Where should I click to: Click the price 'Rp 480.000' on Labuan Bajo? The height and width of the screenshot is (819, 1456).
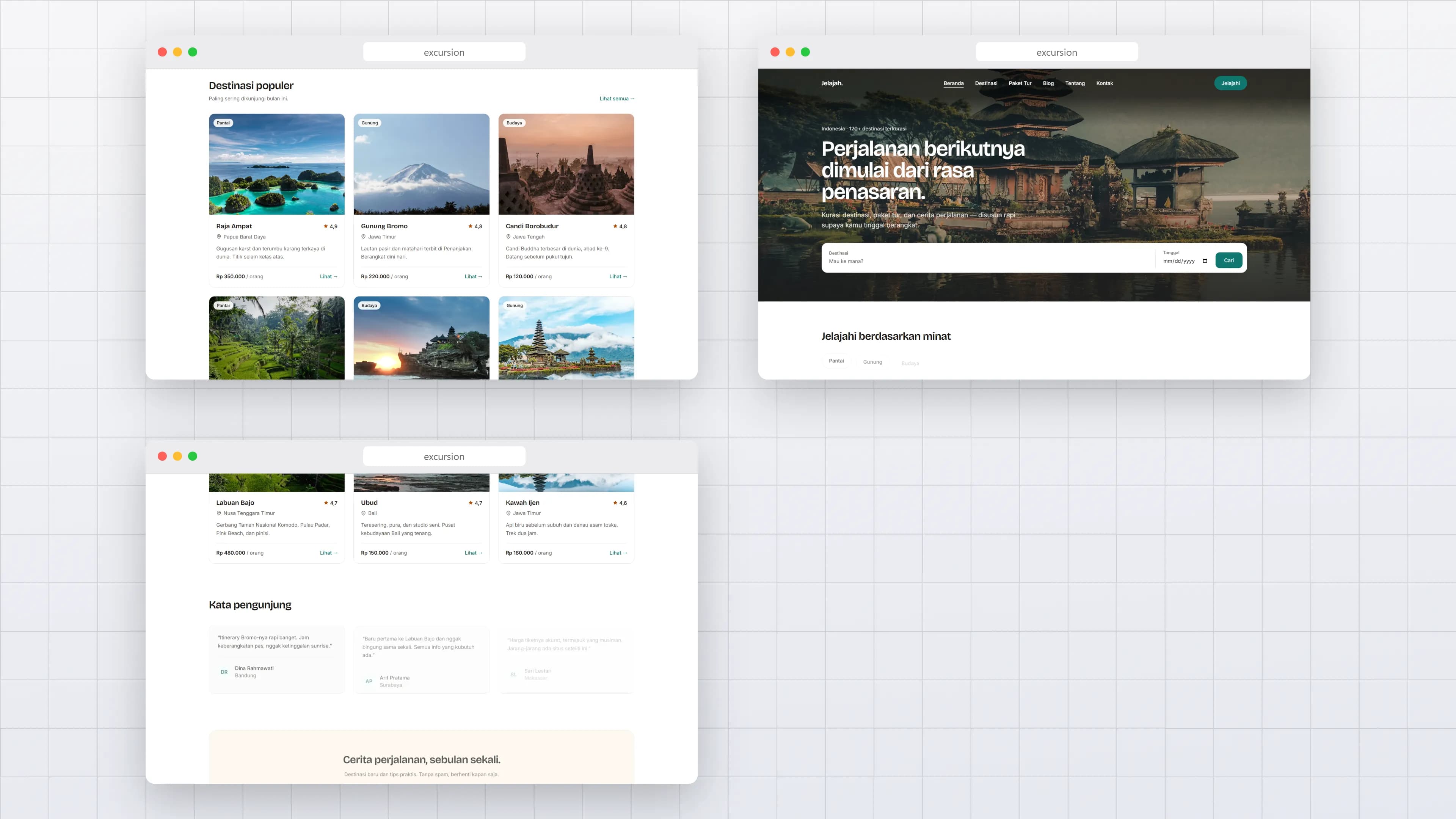pyautogui.click(x=231, y=553)
